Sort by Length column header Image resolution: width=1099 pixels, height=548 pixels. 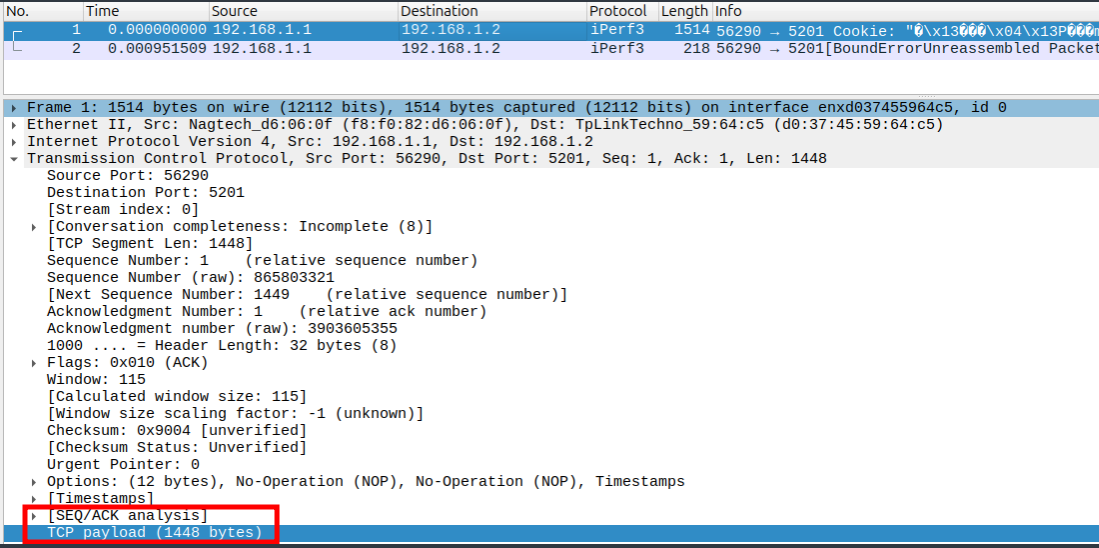684,11
